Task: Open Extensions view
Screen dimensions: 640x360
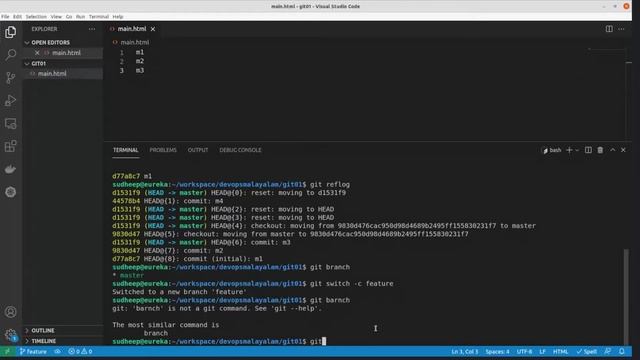Action: point(11,146)
